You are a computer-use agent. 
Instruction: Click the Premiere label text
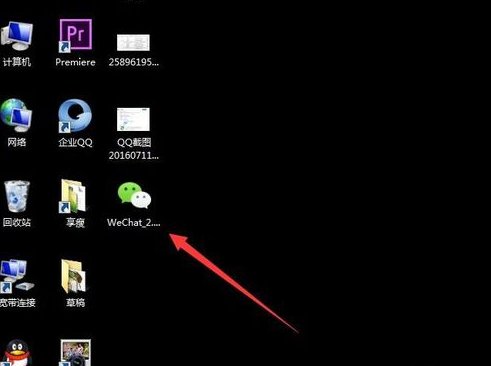pyautogui.click(x=75, y=62)
